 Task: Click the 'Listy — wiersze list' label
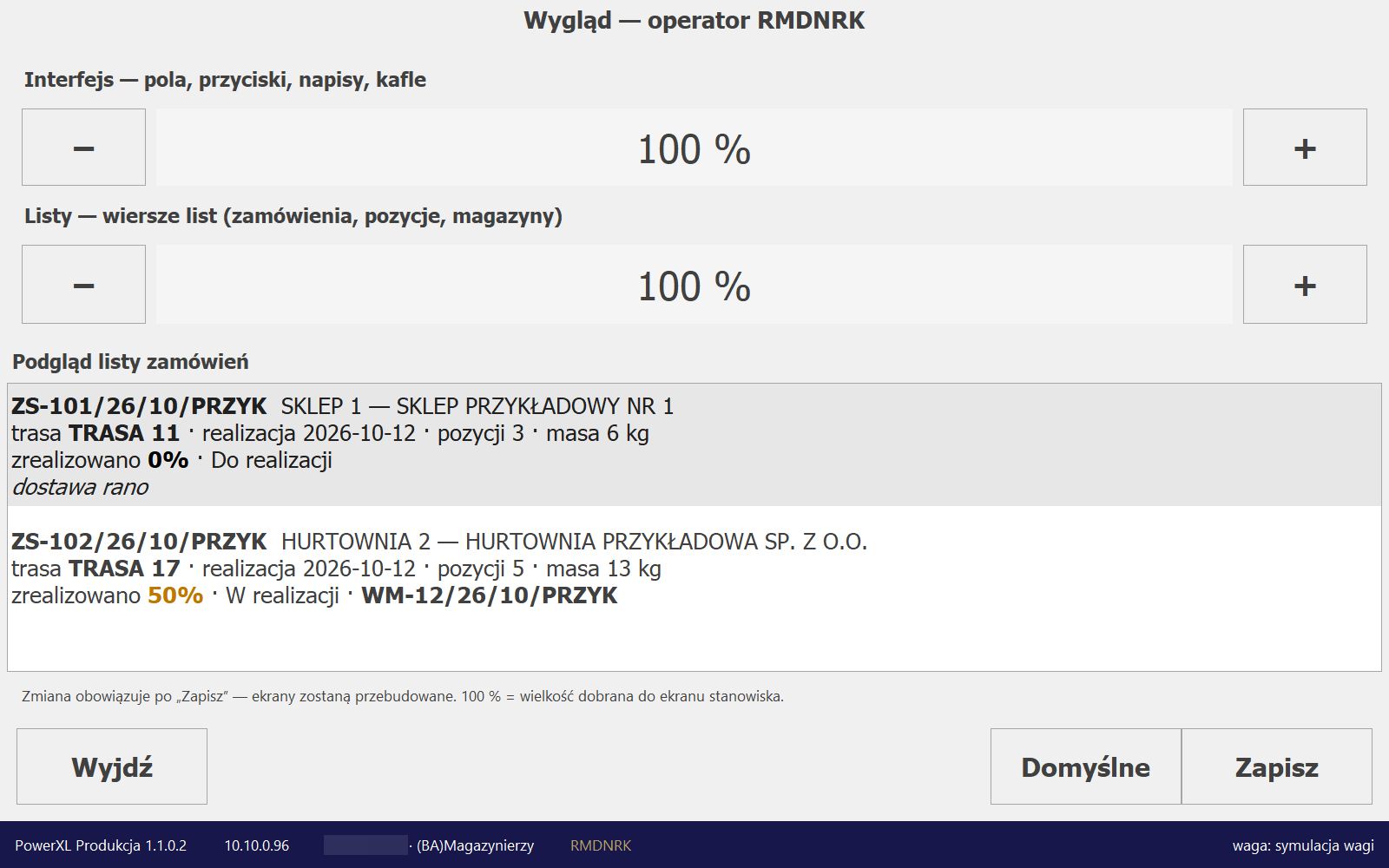pos(293,216)
